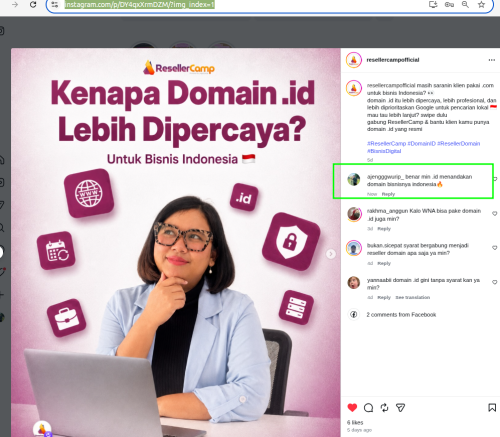Image resolution: width=500 pixels, height=437 pixels.
Task: View the 6 likes list
Action: coord(355,422)
